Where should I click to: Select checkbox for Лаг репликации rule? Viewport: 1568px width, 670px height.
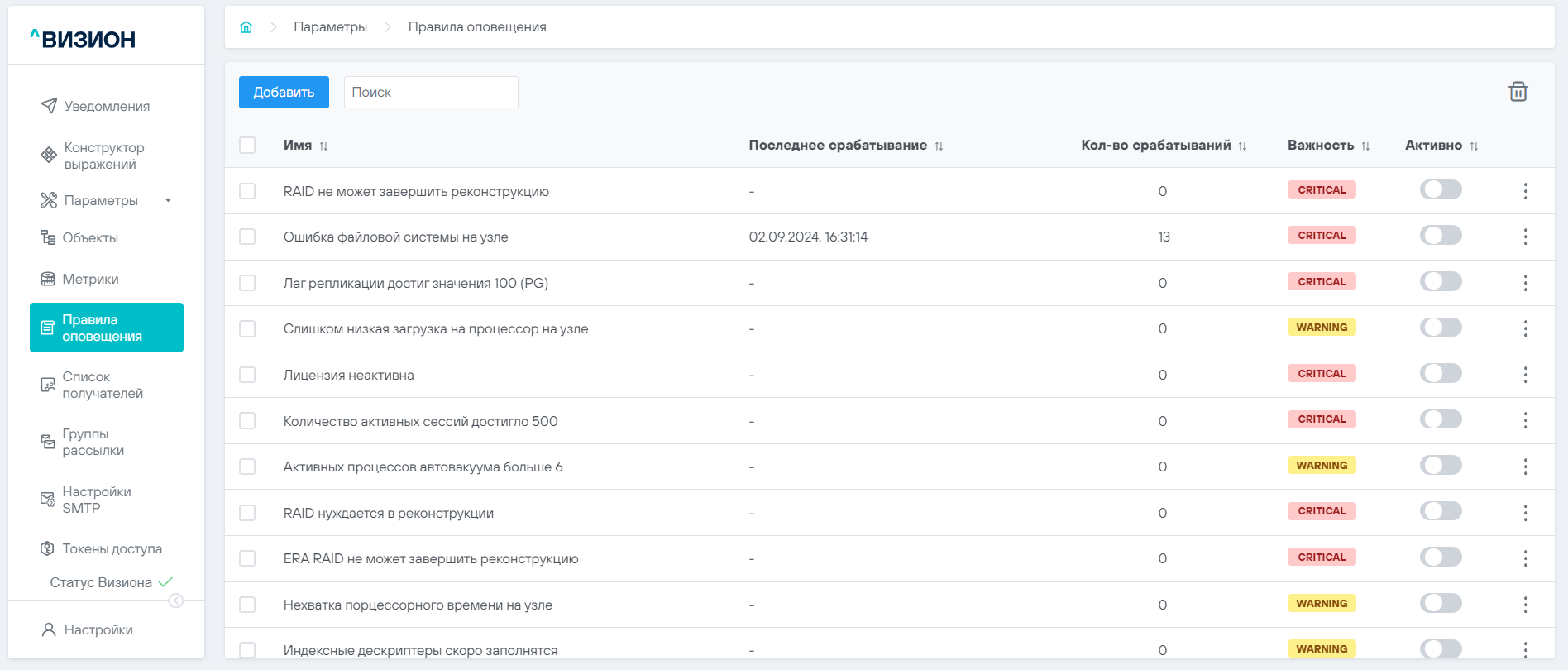point(247,283)
